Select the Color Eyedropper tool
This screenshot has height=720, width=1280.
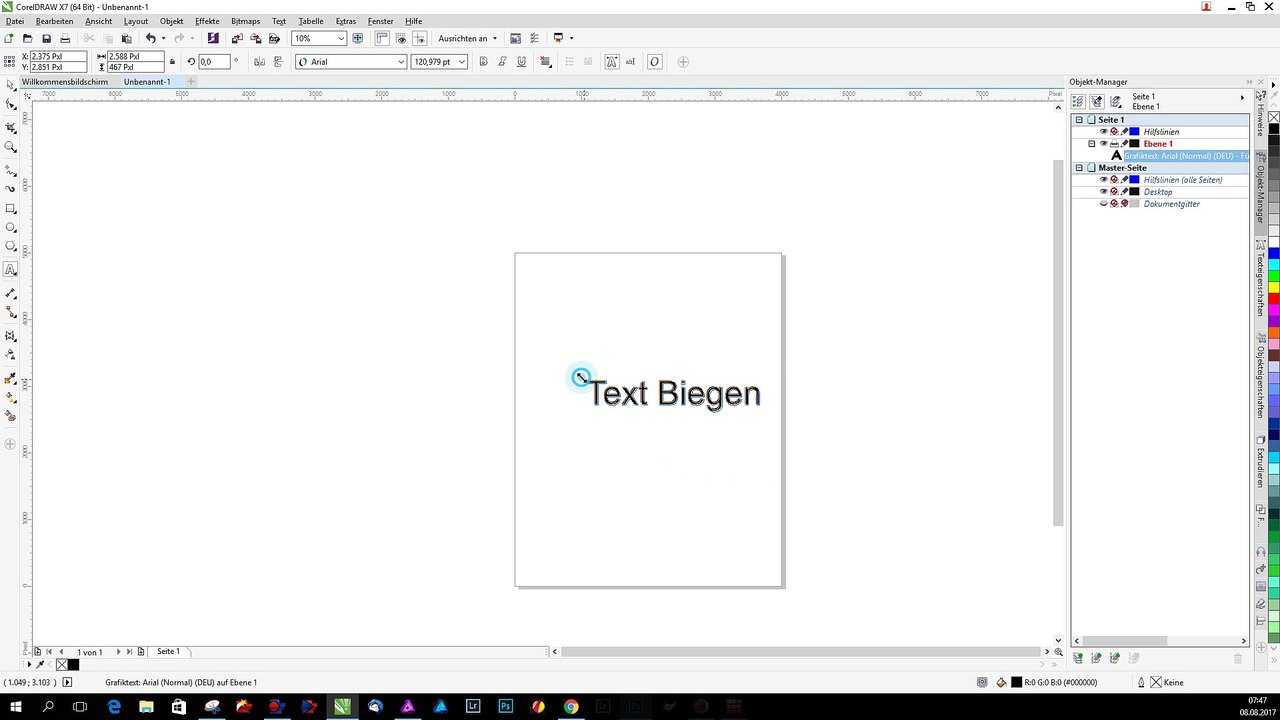[10, 378]
